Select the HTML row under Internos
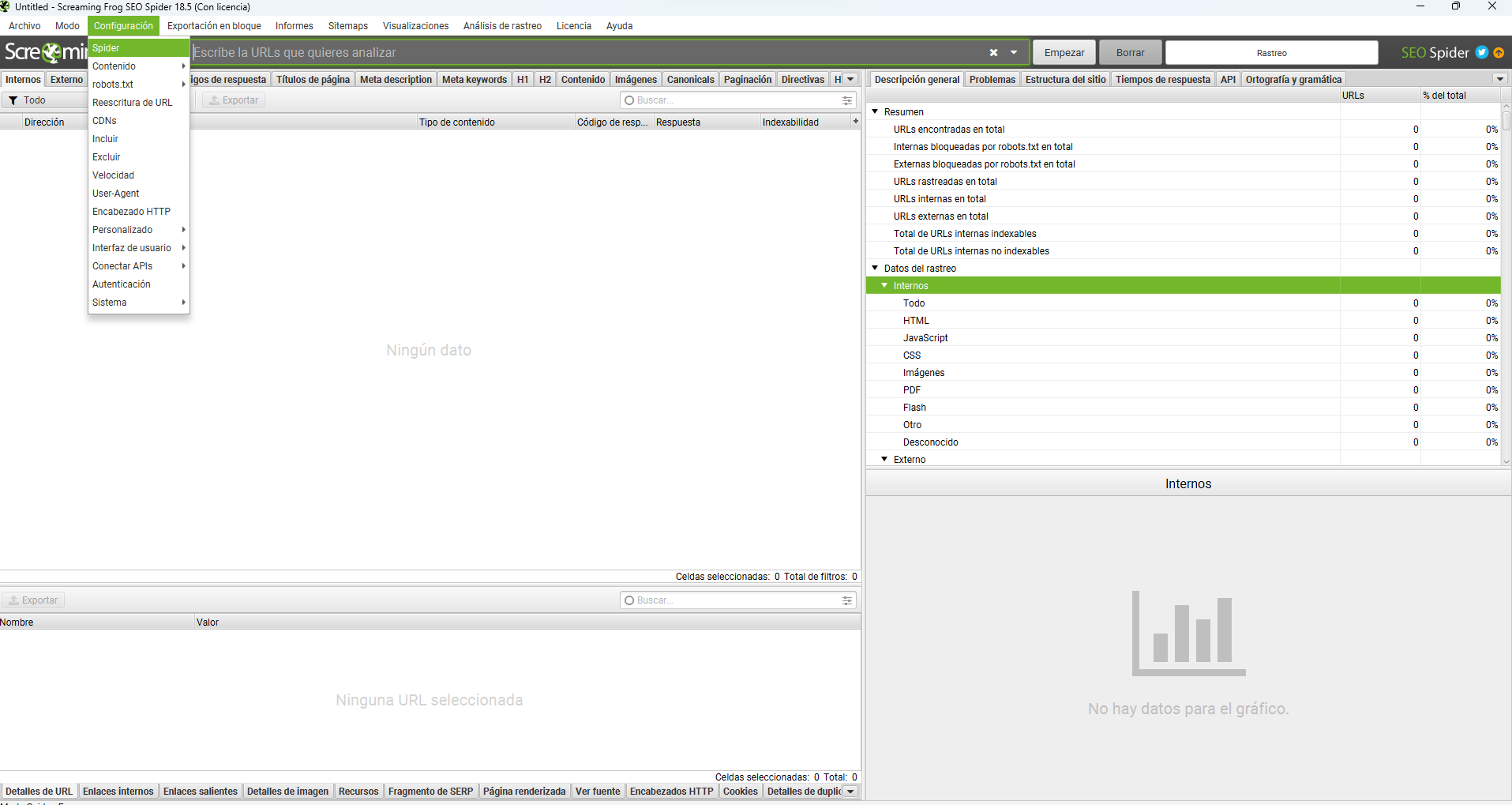This screenshot has width=1512, height=805. [x=1183, y=320]
